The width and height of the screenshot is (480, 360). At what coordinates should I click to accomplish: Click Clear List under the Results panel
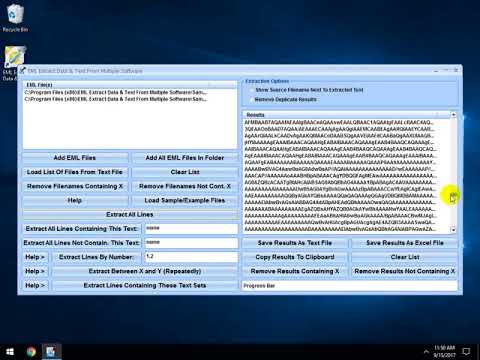coord(405,257)
